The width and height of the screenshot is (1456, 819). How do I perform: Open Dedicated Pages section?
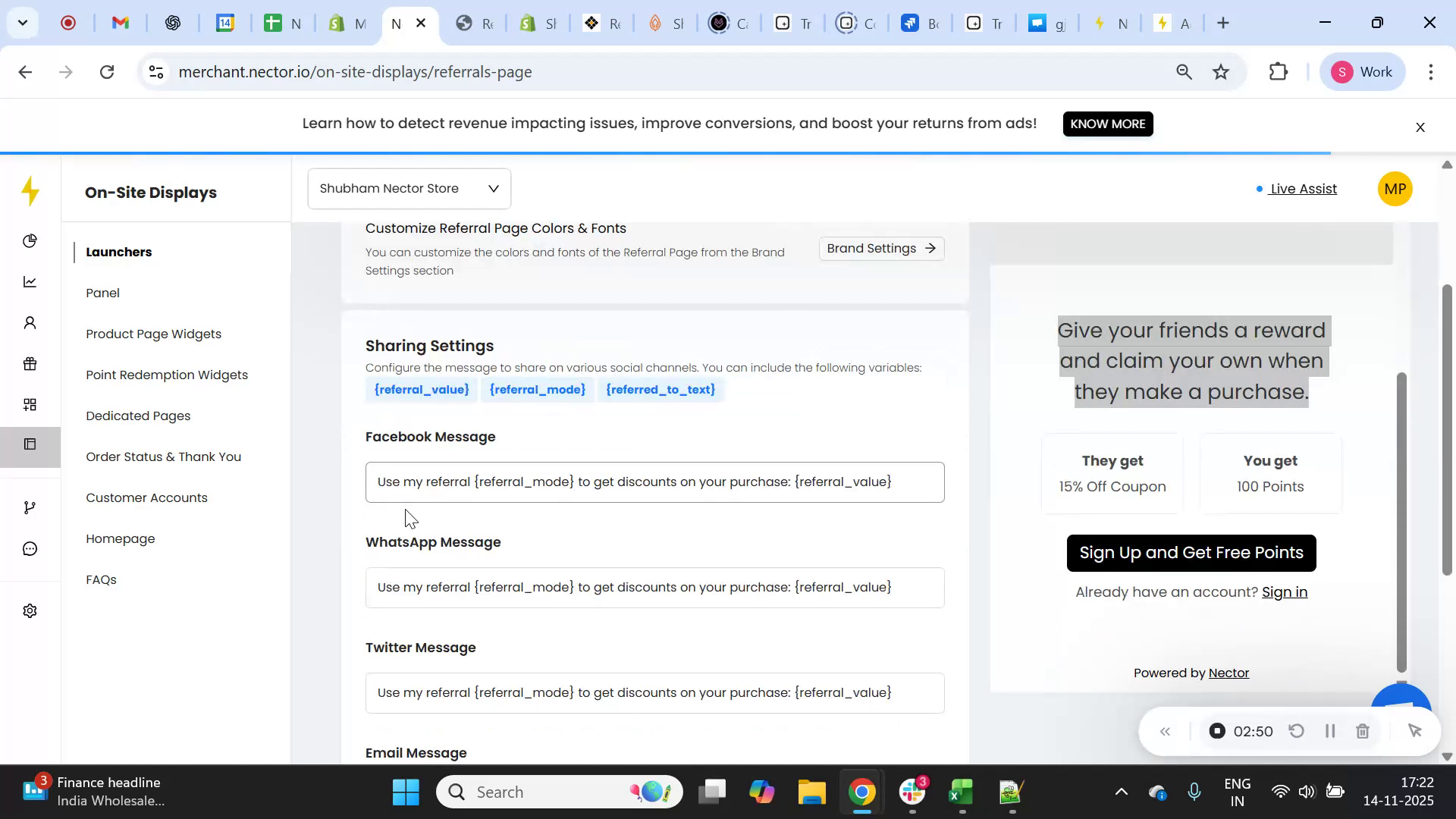click(x=138, y=416)
